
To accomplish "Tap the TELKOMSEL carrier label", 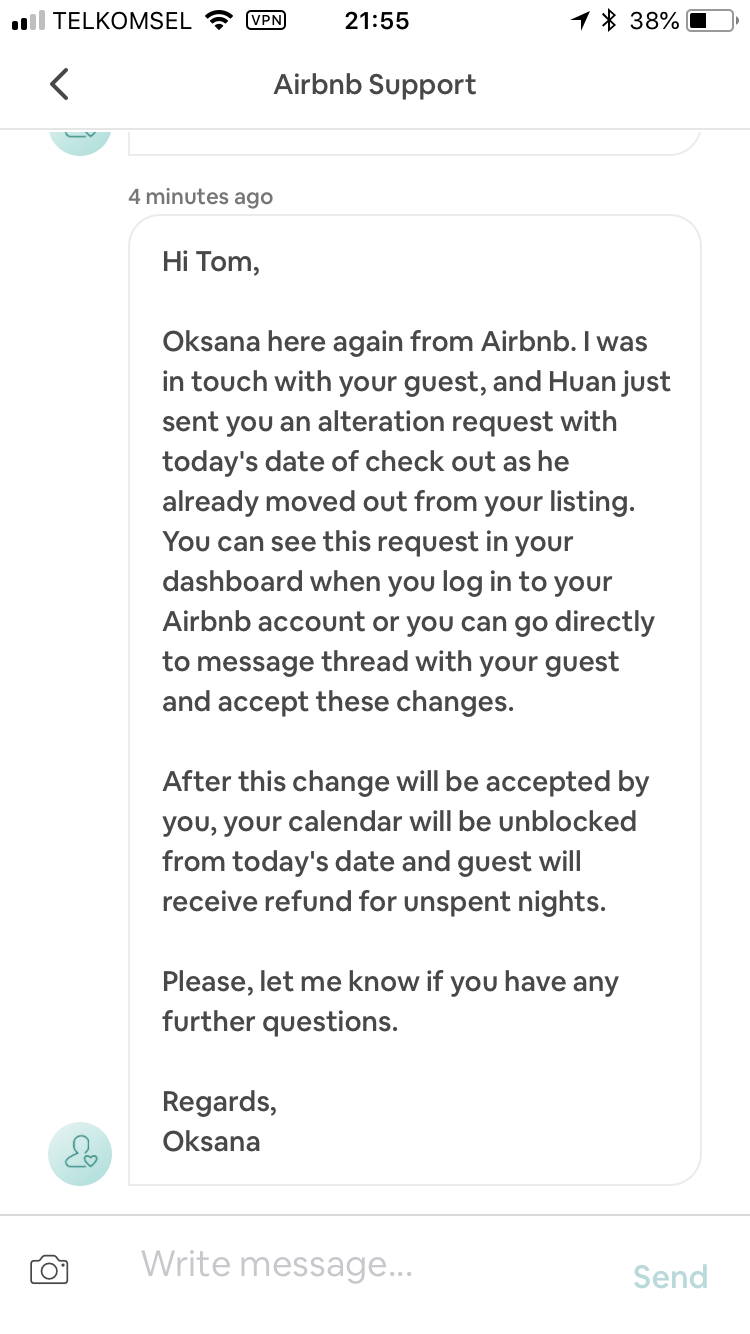I will pyautogui.click(x=122, y=21).
